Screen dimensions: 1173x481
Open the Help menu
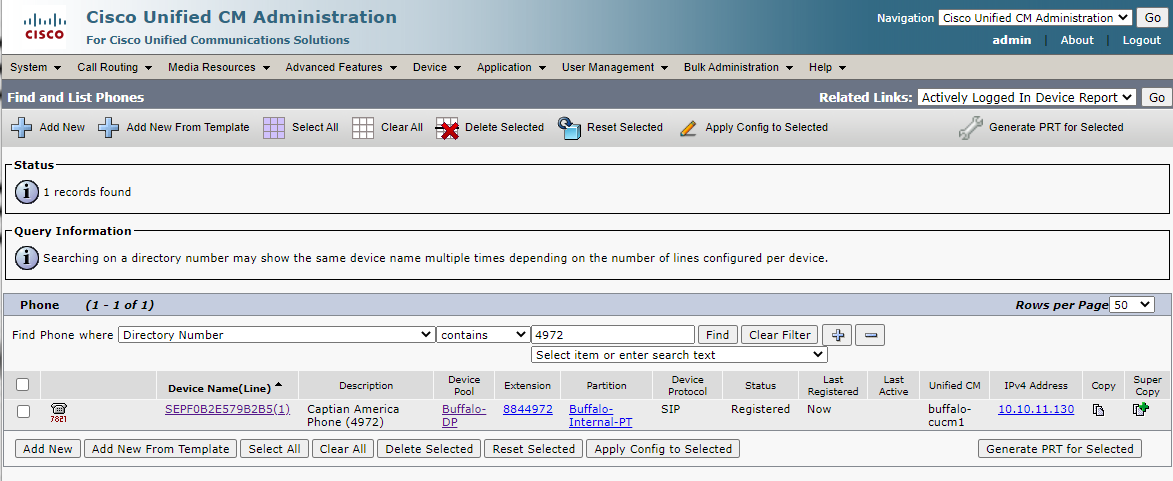pos(827,67)
